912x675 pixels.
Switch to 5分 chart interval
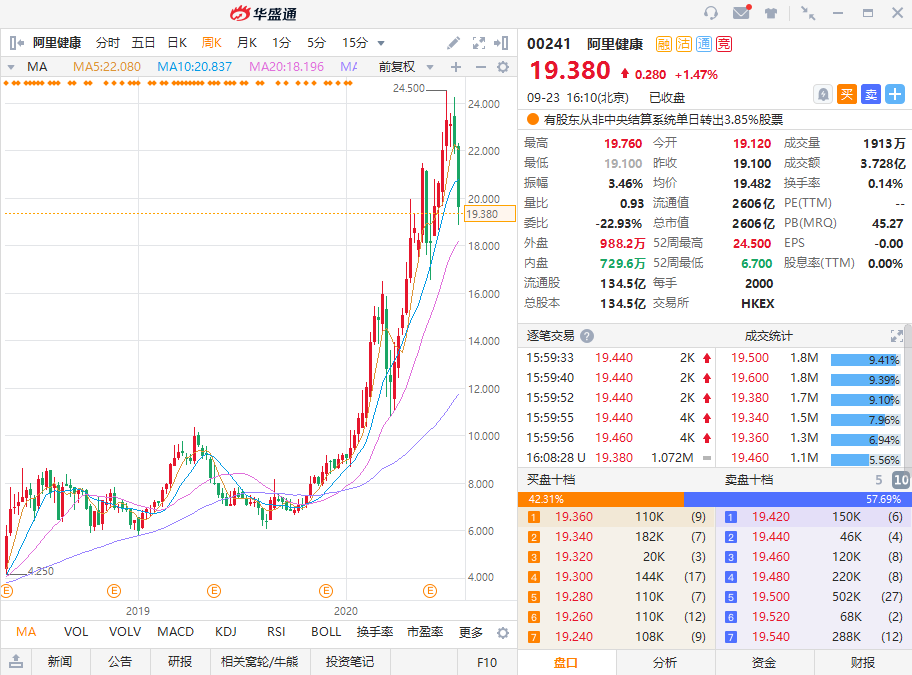pos(316,42)
